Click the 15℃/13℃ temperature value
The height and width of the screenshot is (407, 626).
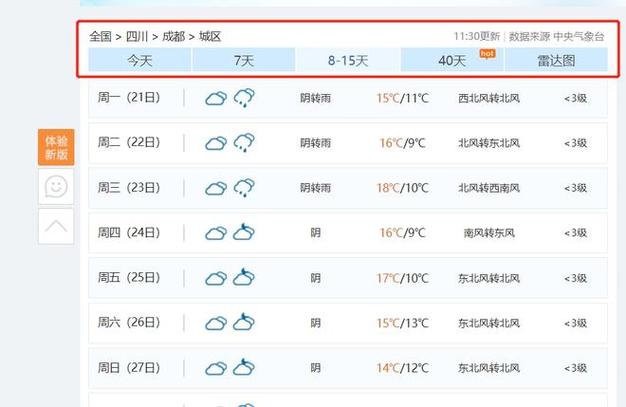tap(402, 322)
